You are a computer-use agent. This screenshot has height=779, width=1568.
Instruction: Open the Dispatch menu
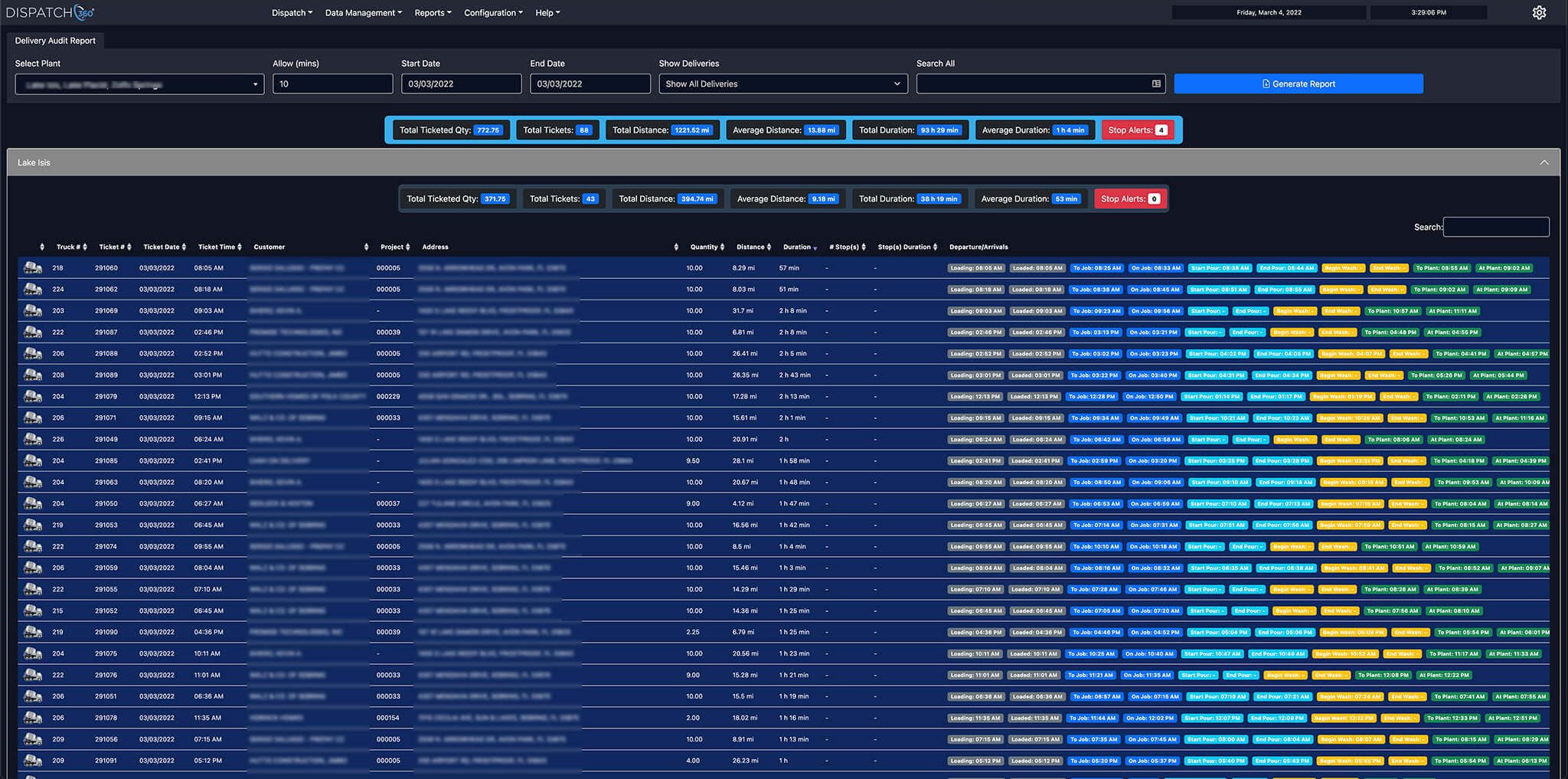[292, 13]
